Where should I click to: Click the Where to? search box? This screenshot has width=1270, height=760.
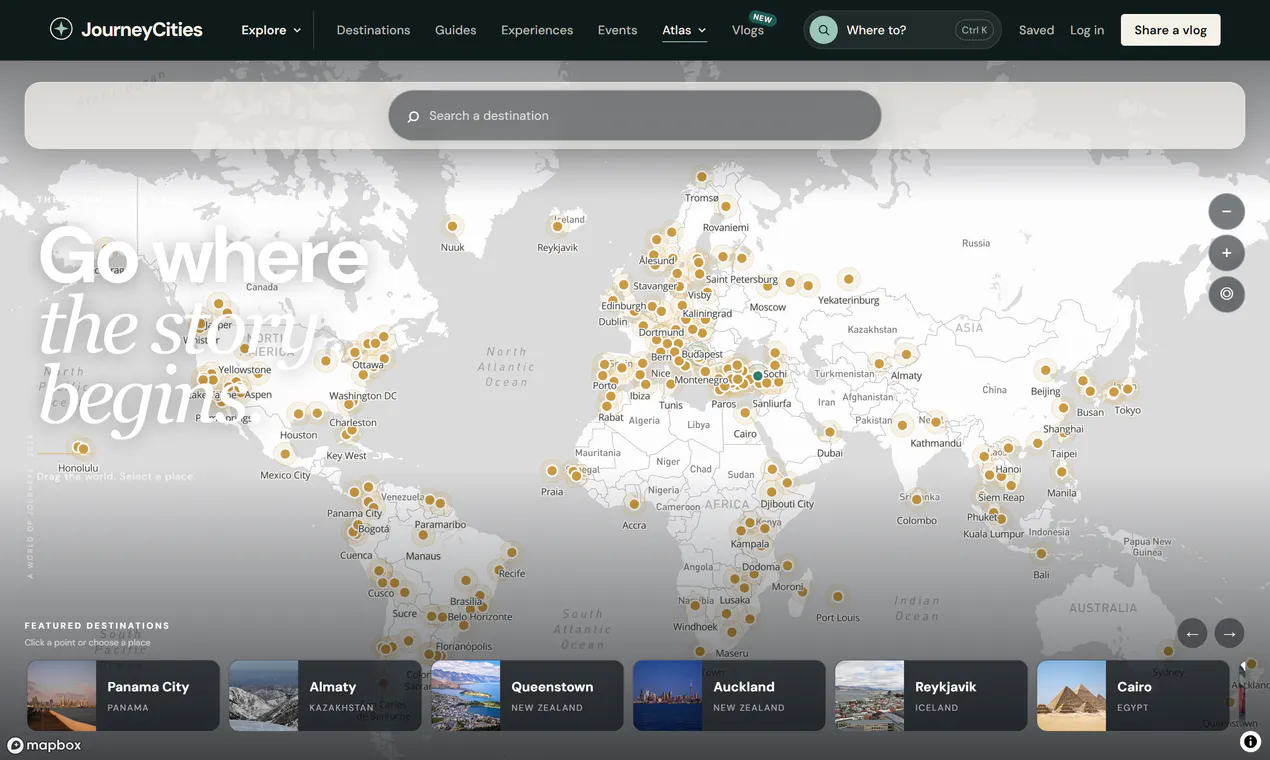[x=902, y=30]
